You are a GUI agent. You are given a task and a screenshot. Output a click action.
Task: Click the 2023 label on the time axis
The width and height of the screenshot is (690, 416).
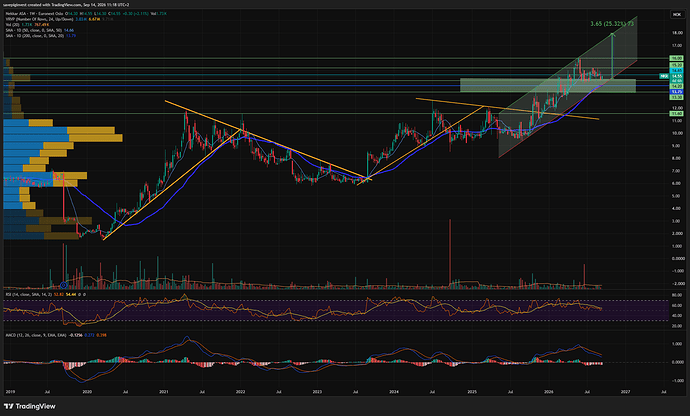coord(317,391)
